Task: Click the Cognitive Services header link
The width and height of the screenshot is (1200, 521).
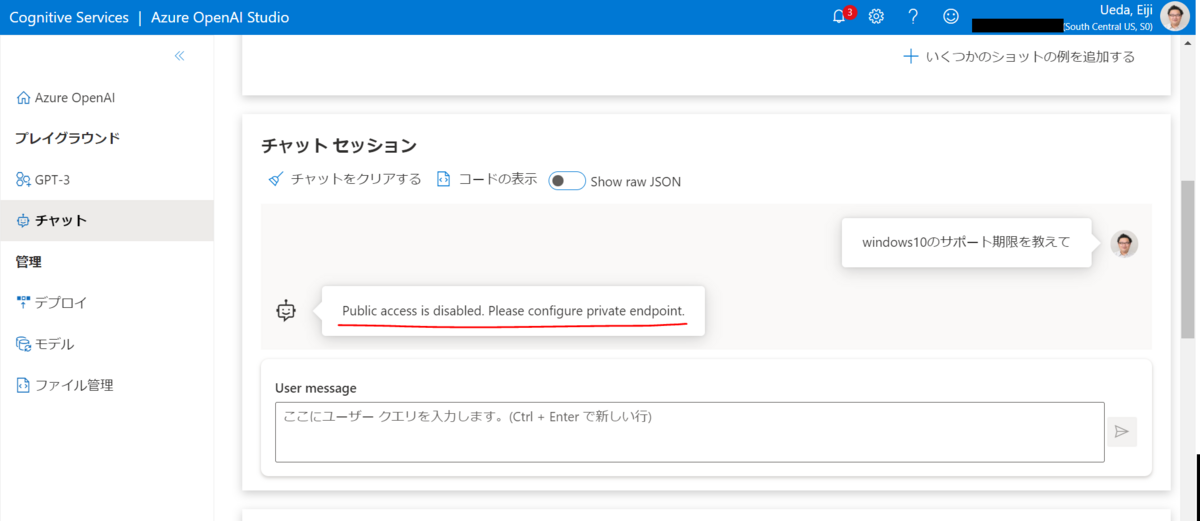Action: tap(69, 17)
